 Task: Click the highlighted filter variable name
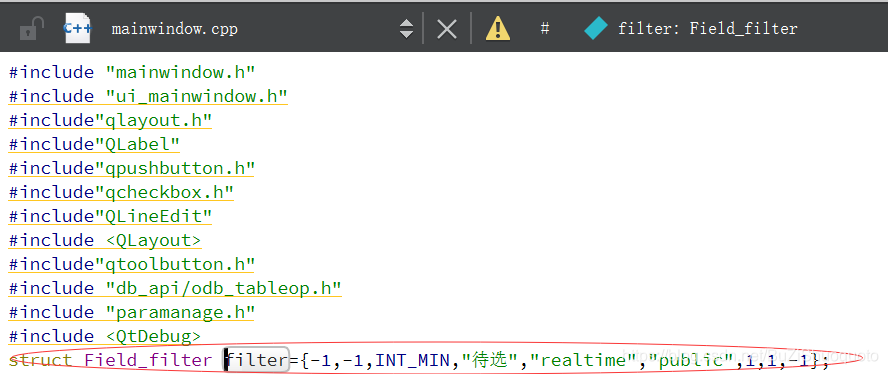click(x=257, y=360)
